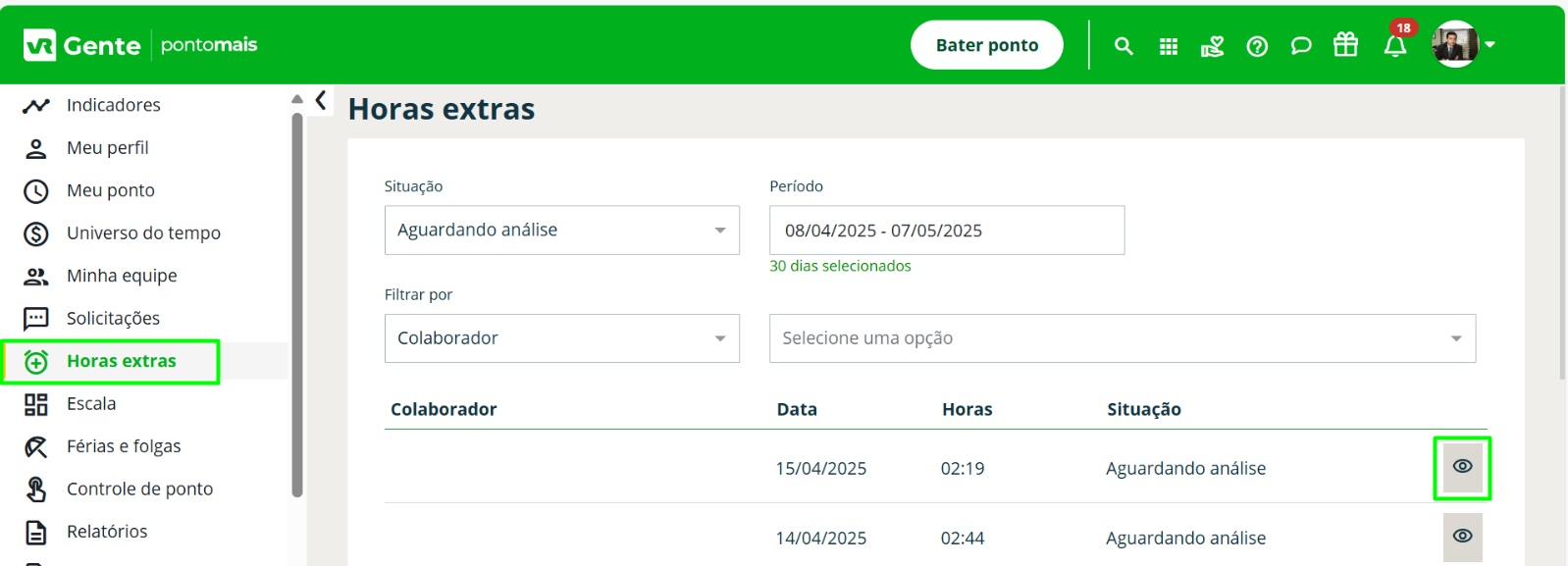Viewport: 1568px width, 566px height.
Task: Click the Bater ponto button
Action: point(987,45)
